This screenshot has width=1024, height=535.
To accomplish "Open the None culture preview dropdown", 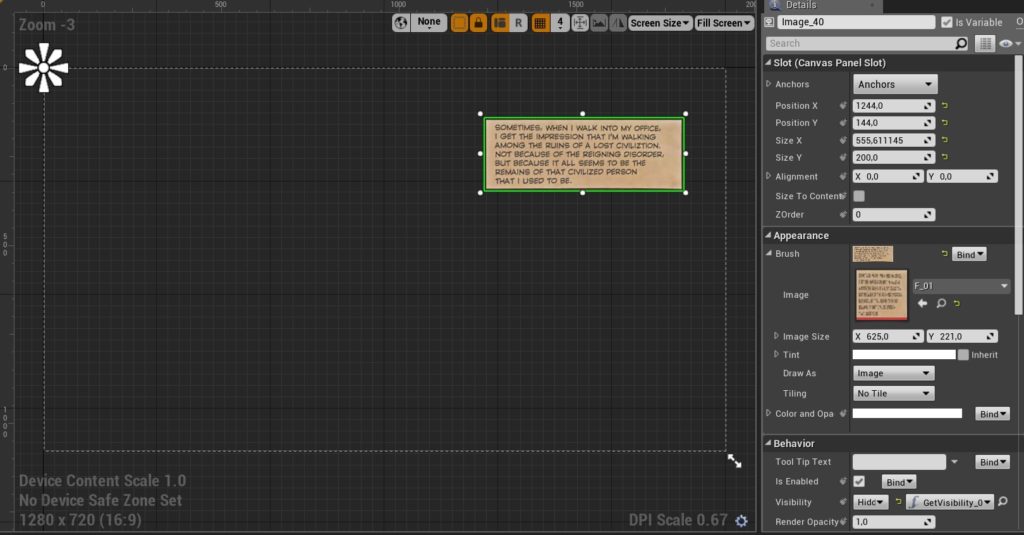I will (x=429, y=23).
